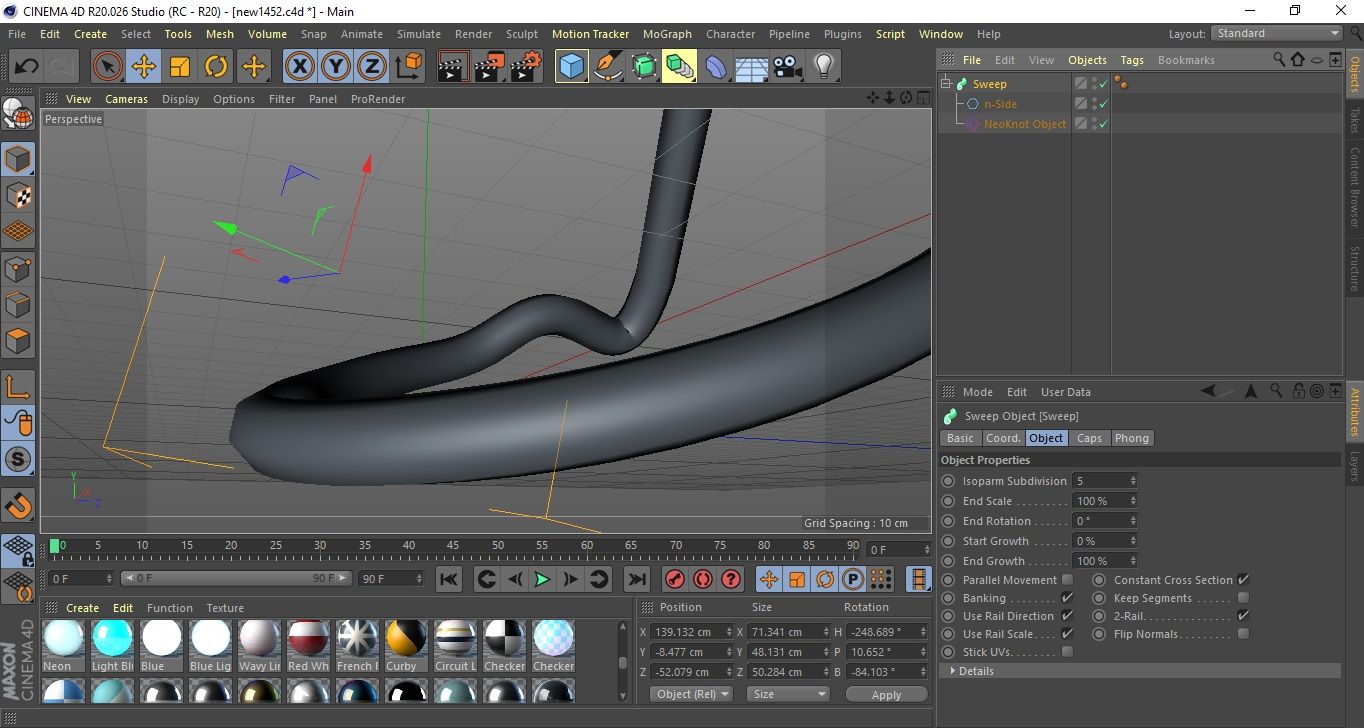Select the Move tool in toolbar

pos(144,67)
